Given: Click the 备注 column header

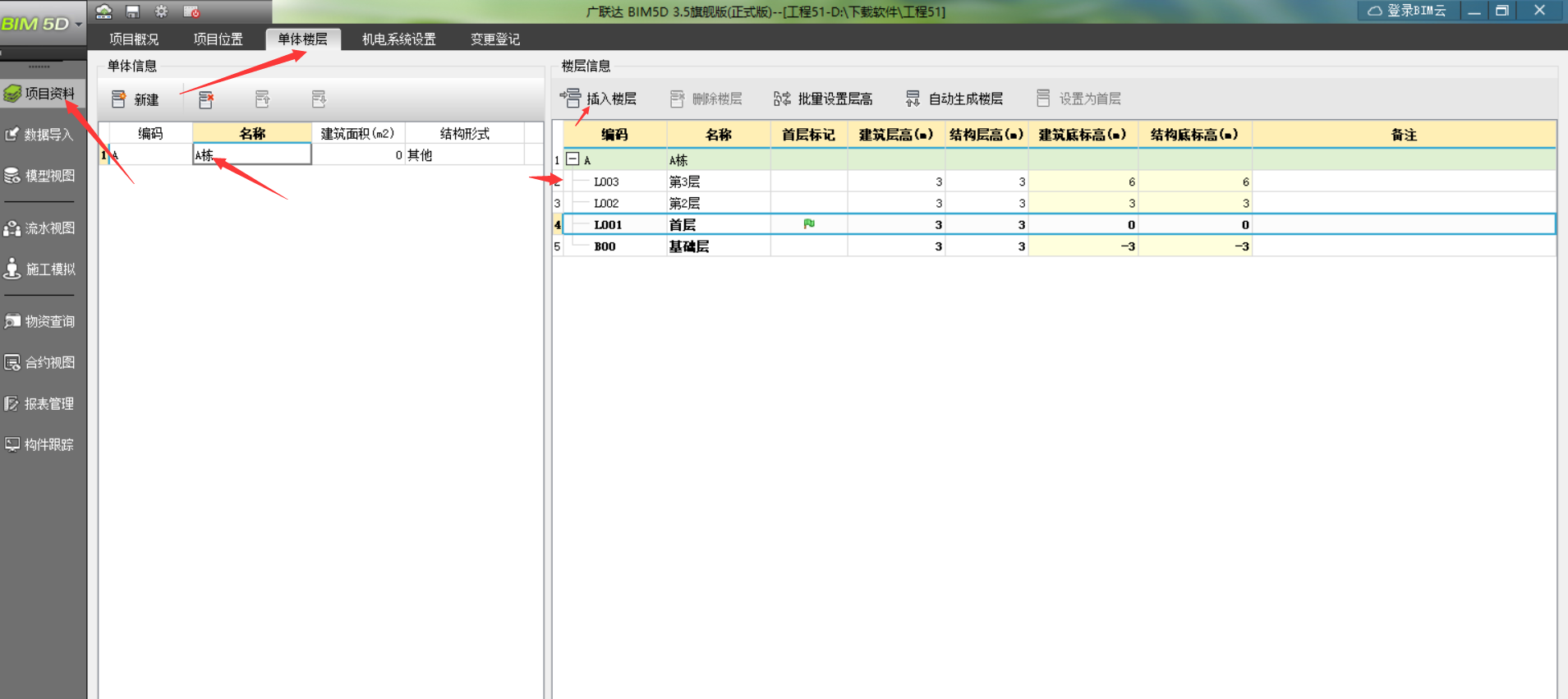Looking at the screenshot, I should pos(1404,135).
